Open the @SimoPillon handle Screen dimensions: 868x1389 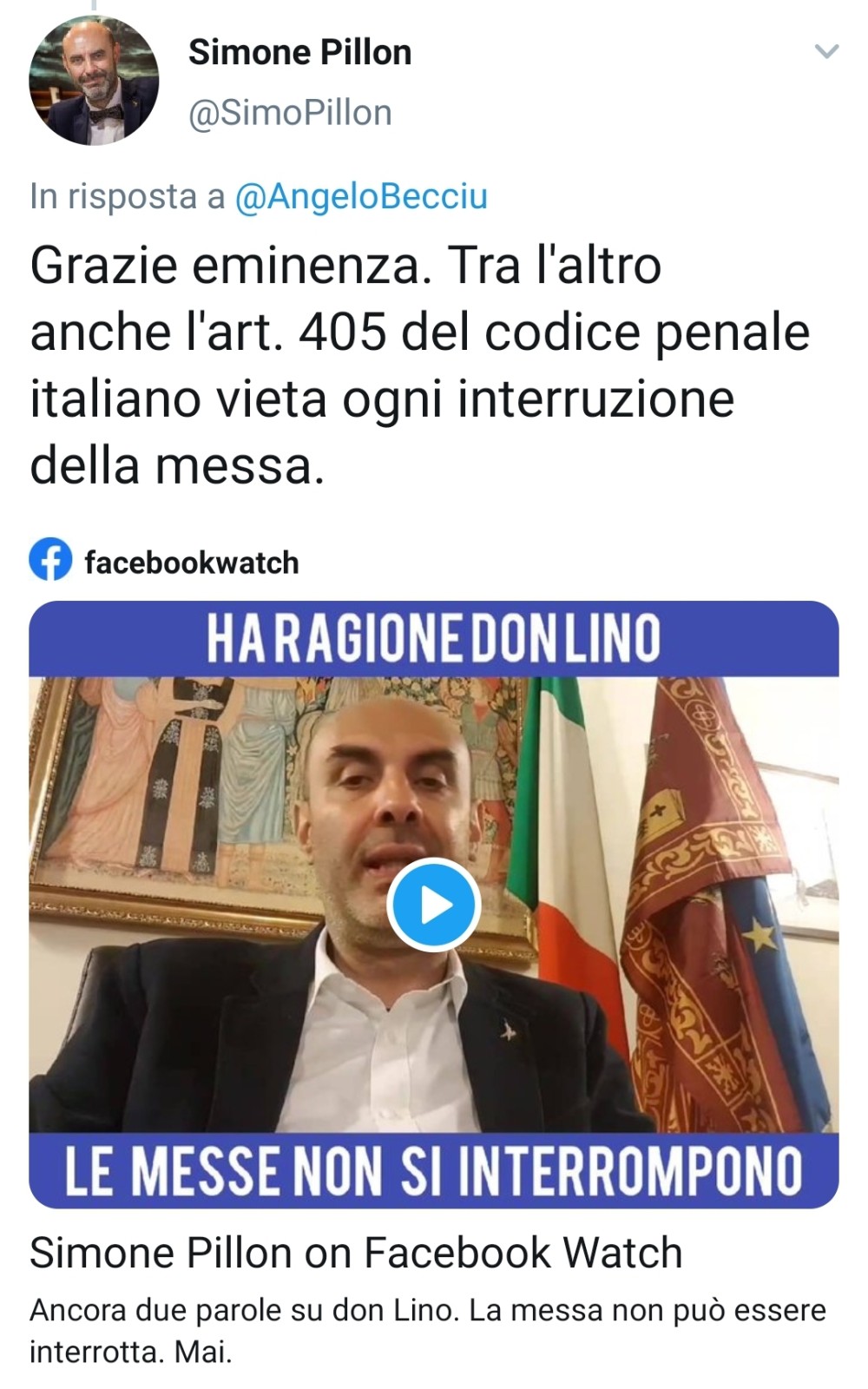click(290, 113)
